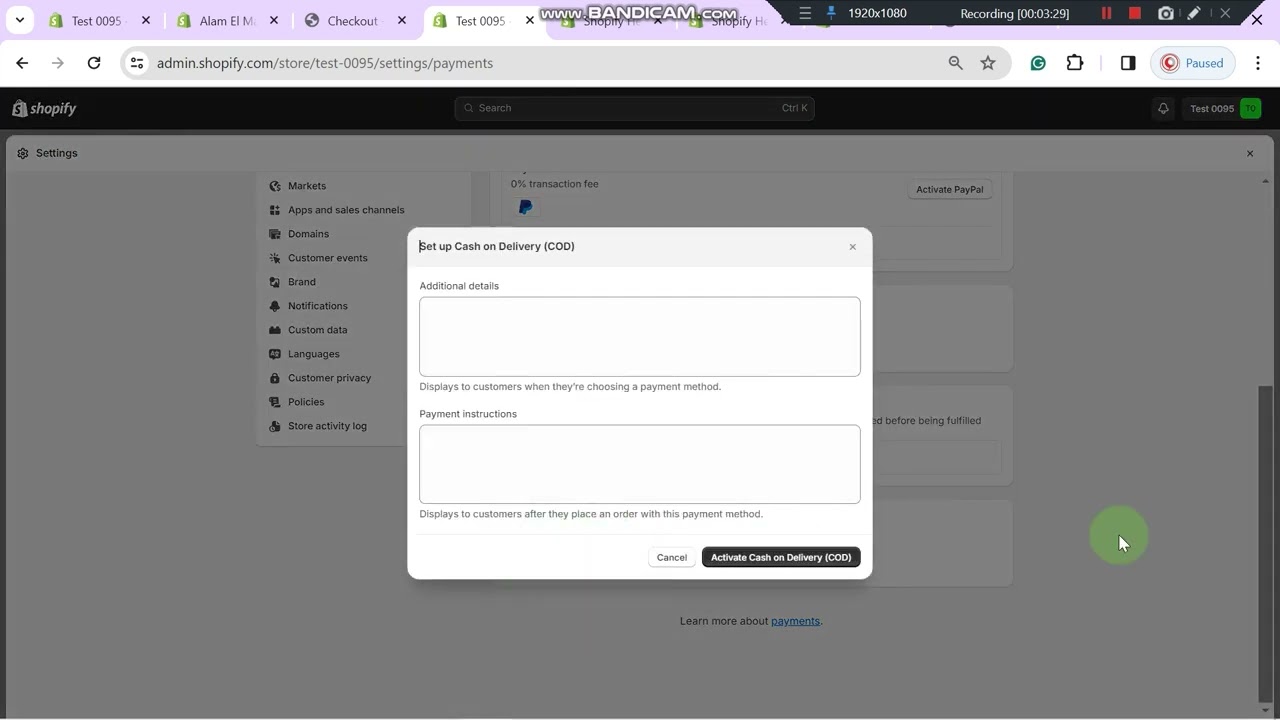Cancel the COD setup dialog
Screen dimensions: 1280x720
pos(672,557)
